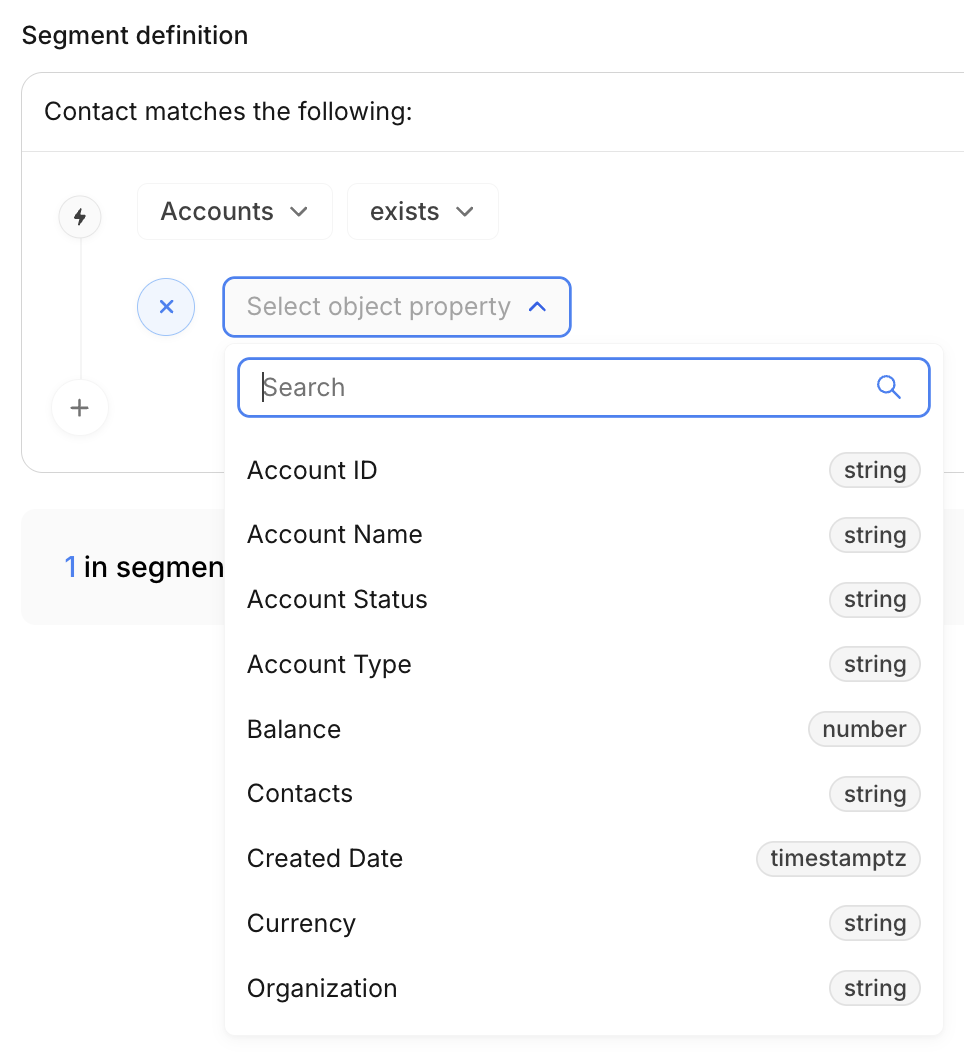Choose the Organization property
Image resolution: width=964 pixels, height=1056 pixels.
click(x=322, y=989)
